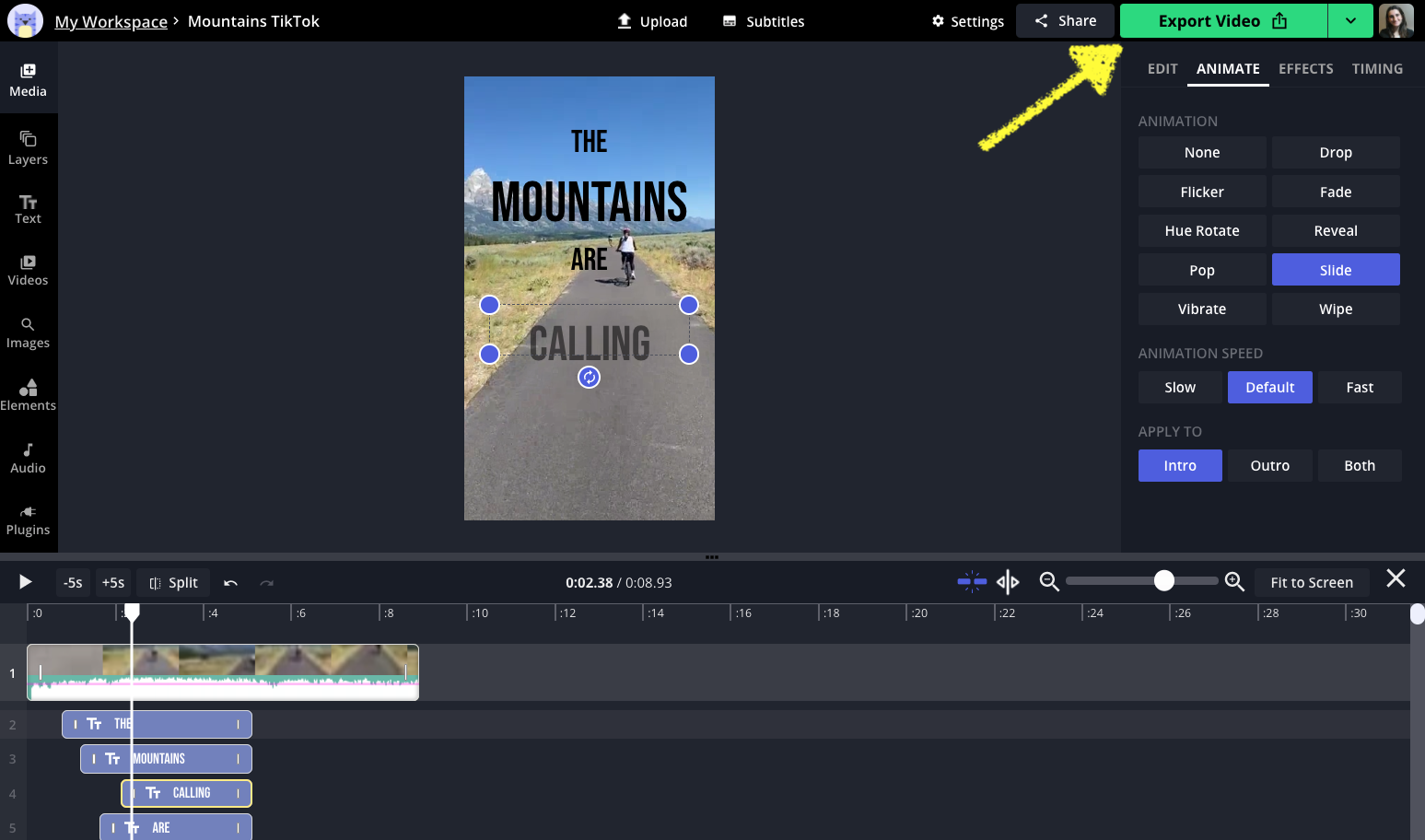
Task: Select the Text tool in sidebar
Action: coord(28,209)
